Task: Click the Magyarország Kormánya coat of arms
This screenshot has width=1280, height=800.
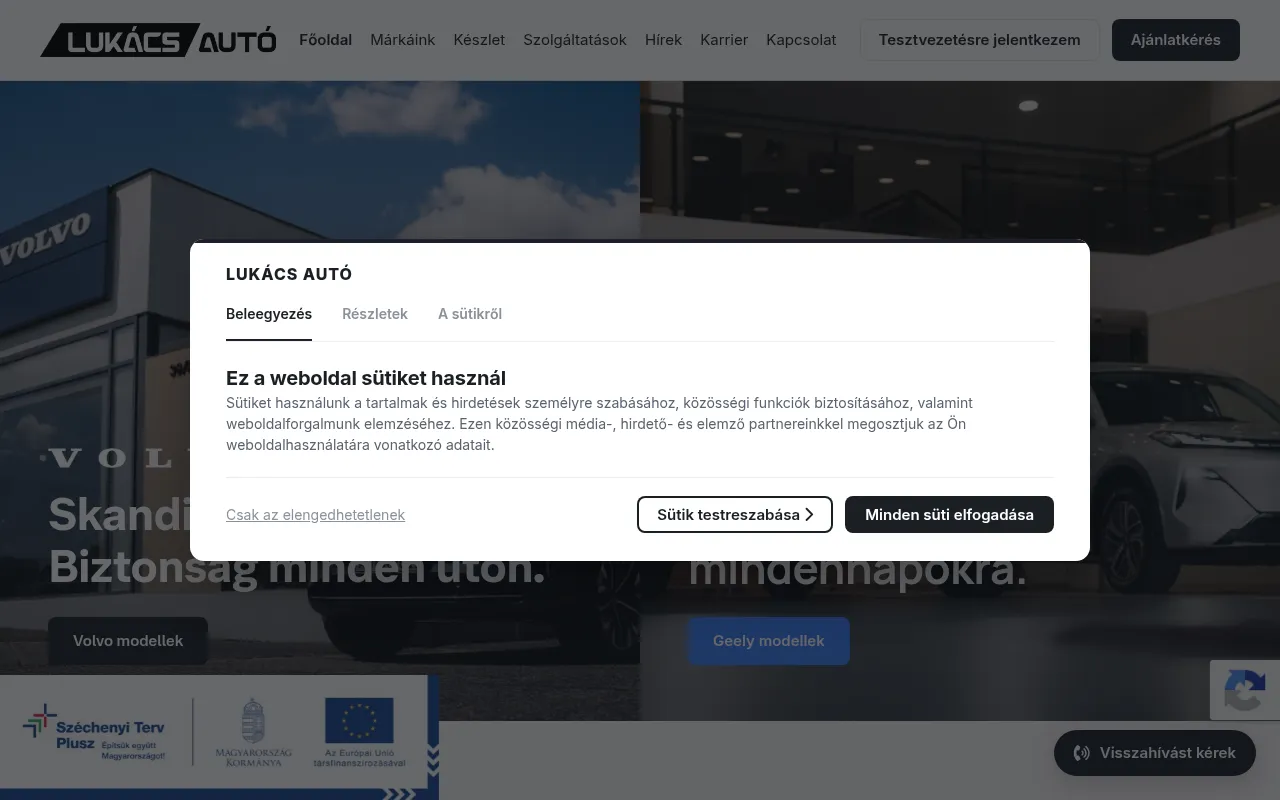Action: click(254, 733)
